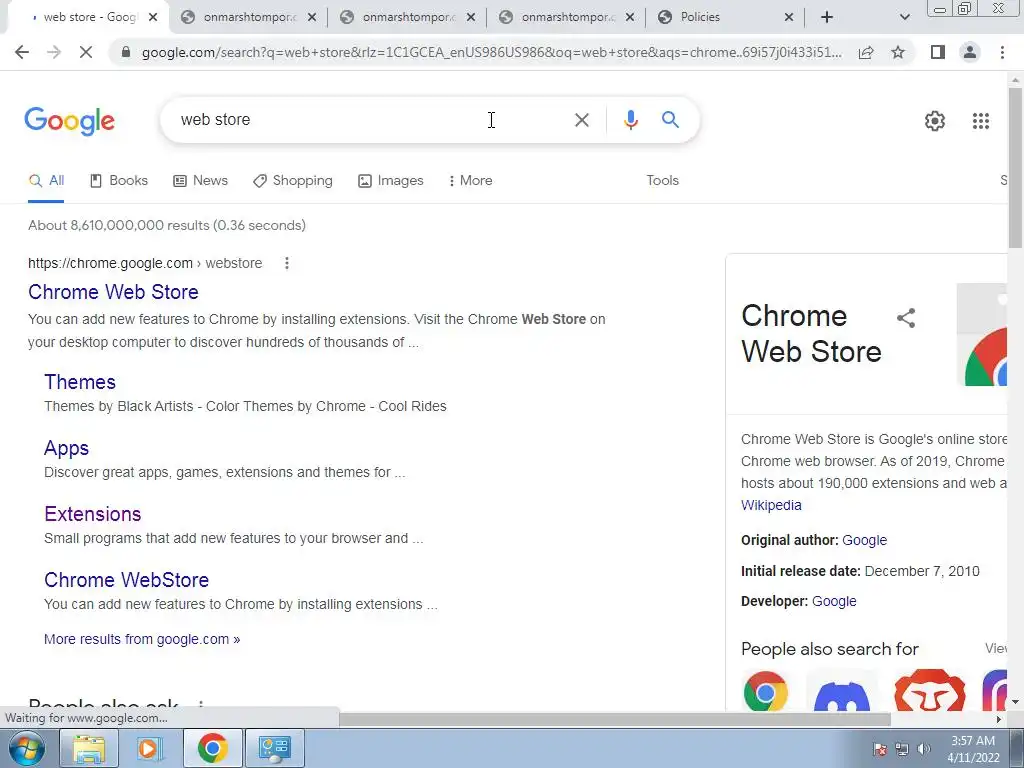Click the network icon in the system tray
The image size is (1024, 768).
click(x=902, y=749)
